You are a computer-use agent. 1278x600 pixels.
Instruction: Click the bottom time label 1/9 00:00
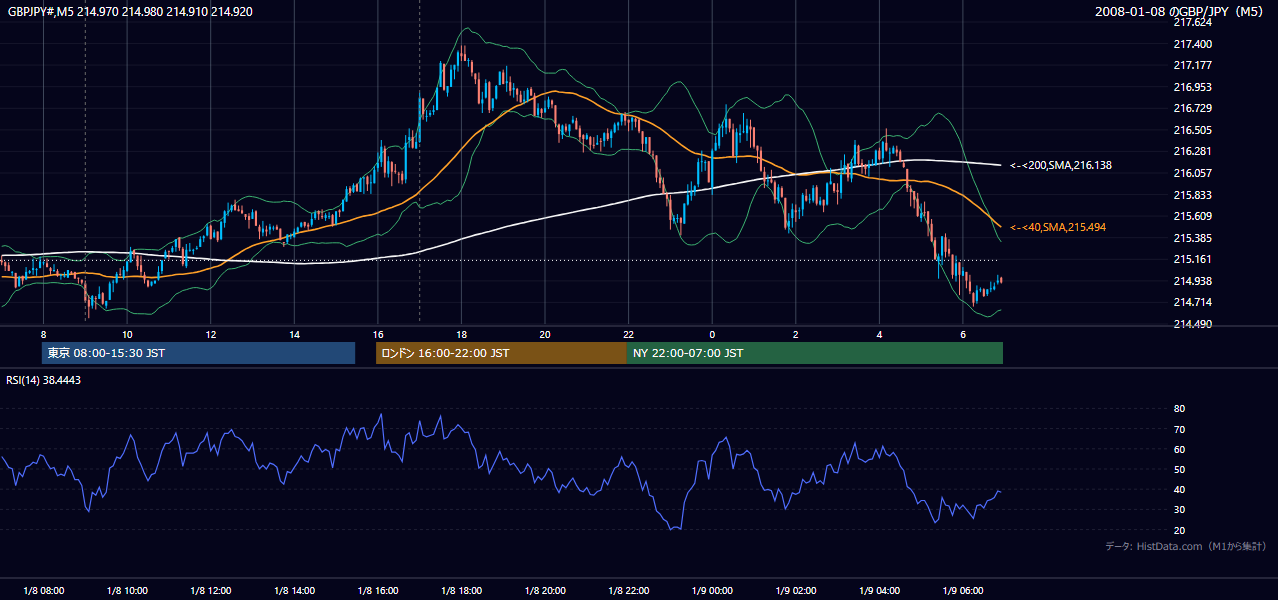(x=712, y=590)
